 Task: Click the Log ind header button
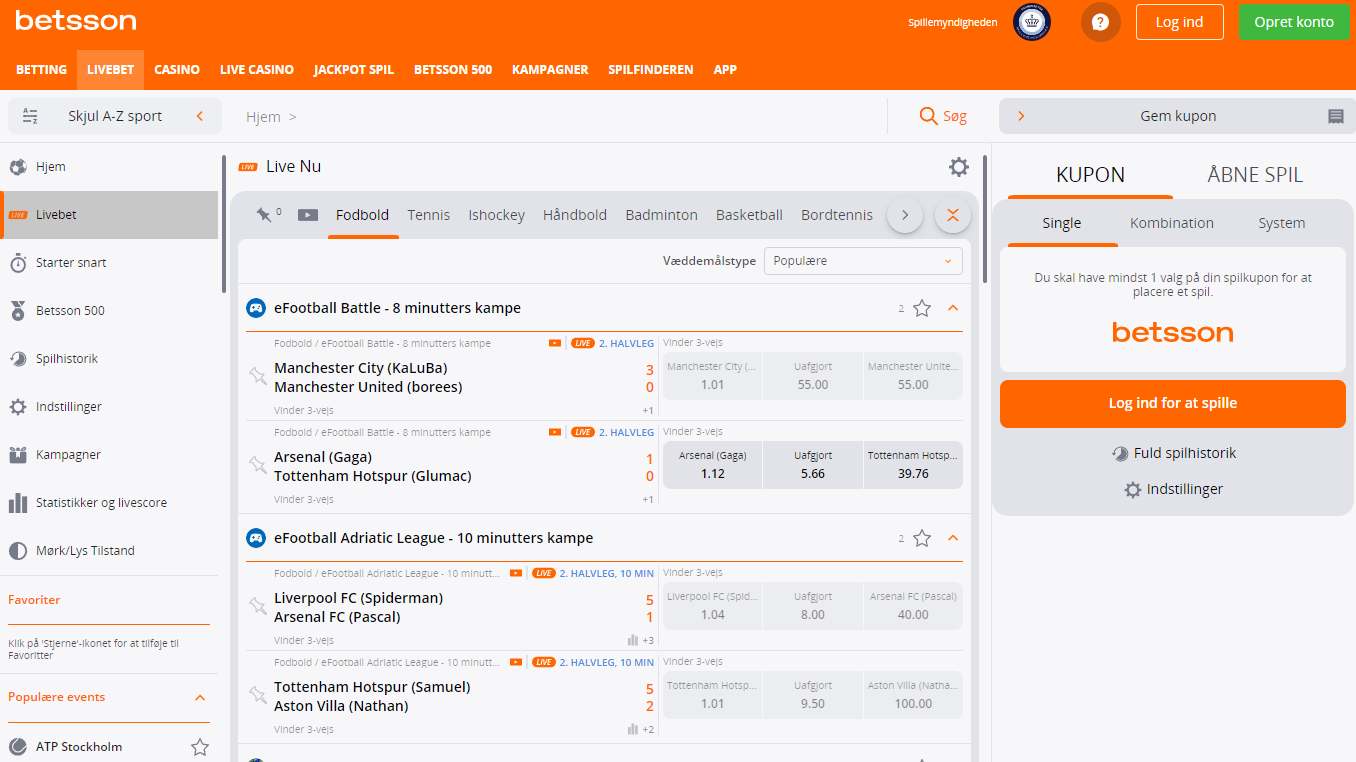pos(1180,22)
